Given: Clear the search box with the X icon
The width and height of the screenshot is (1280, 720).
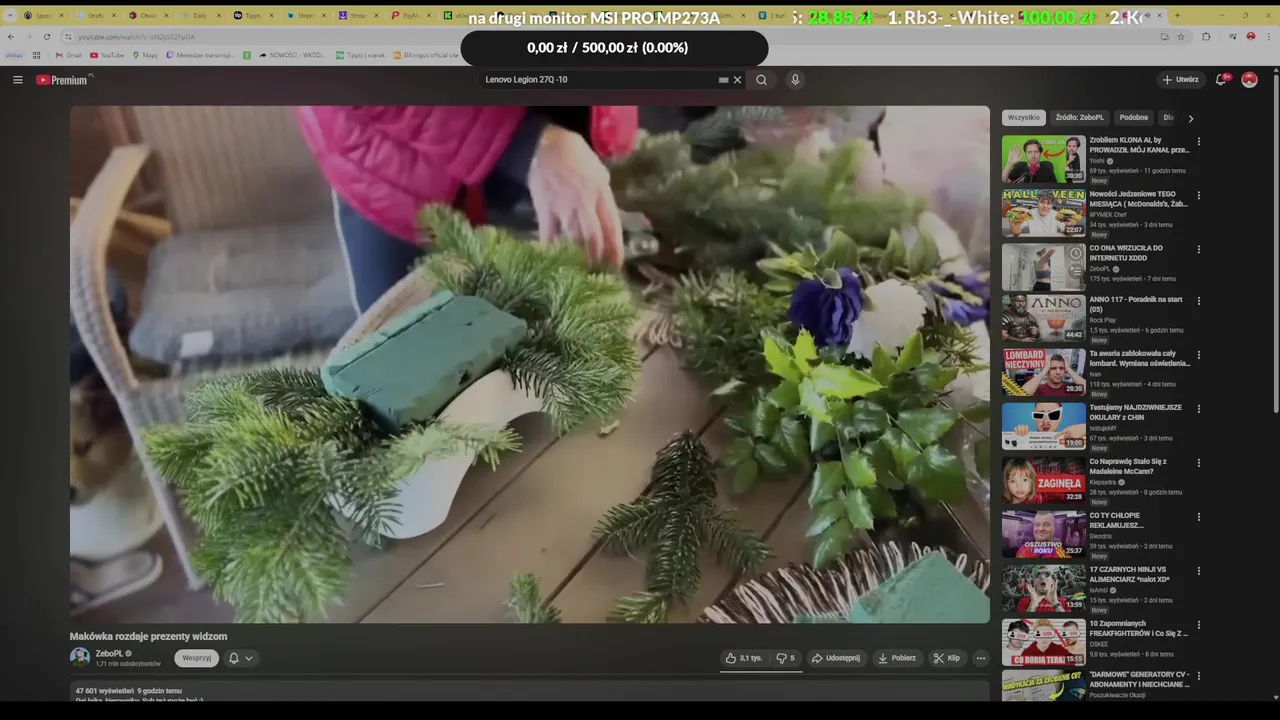Looking at the screenshot, I should pyautogui.click(x=737, y=80).
